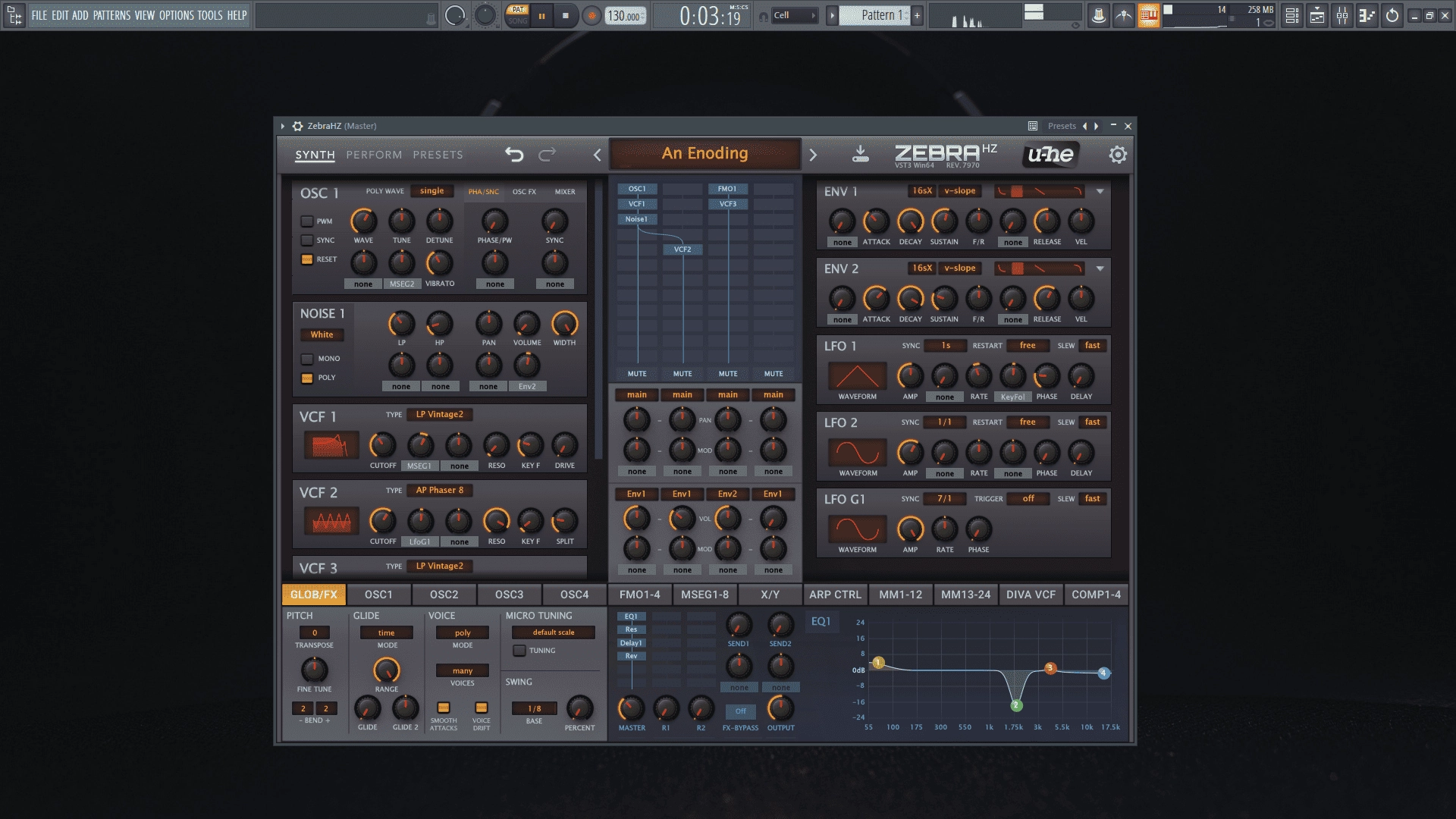Image resolution: width=1456 pixels, height=819 pixels.
Task: Open plugin window gear options icon
Action: pyautogui.click(x=298, y=126)
